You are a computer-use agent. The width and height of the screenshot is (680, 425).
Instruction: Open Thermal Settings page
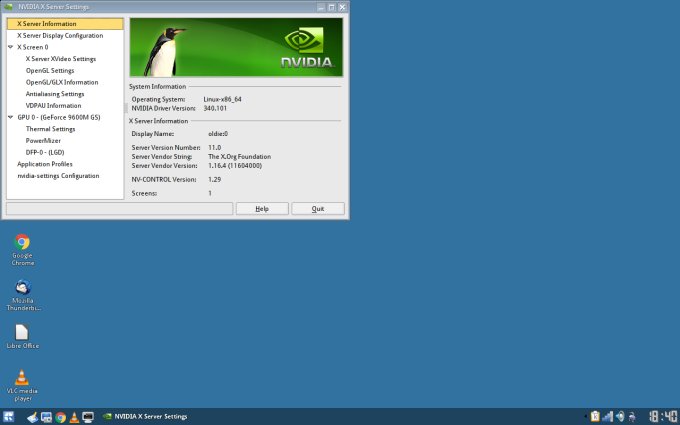(x=50, y=129)
